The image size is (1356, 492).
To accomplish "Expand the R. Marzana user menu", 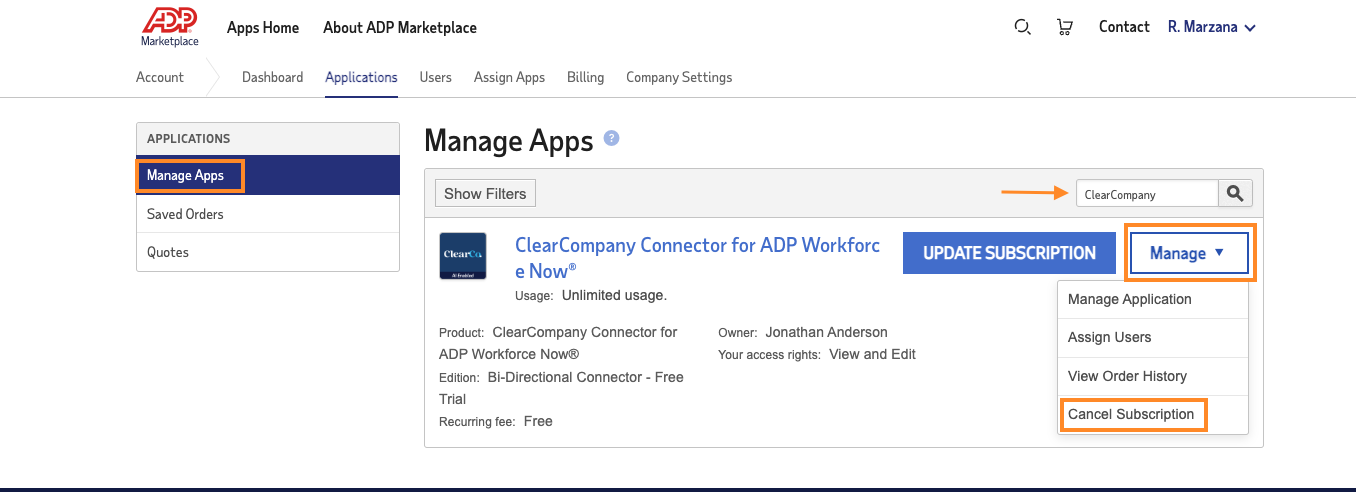I will [1211, 27].
